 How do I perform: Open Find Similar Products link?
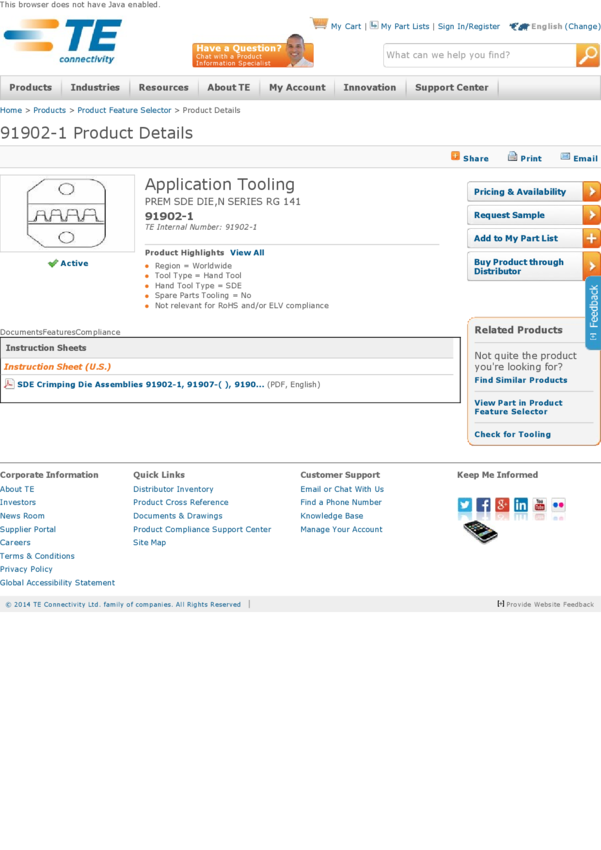click(520, 380)
